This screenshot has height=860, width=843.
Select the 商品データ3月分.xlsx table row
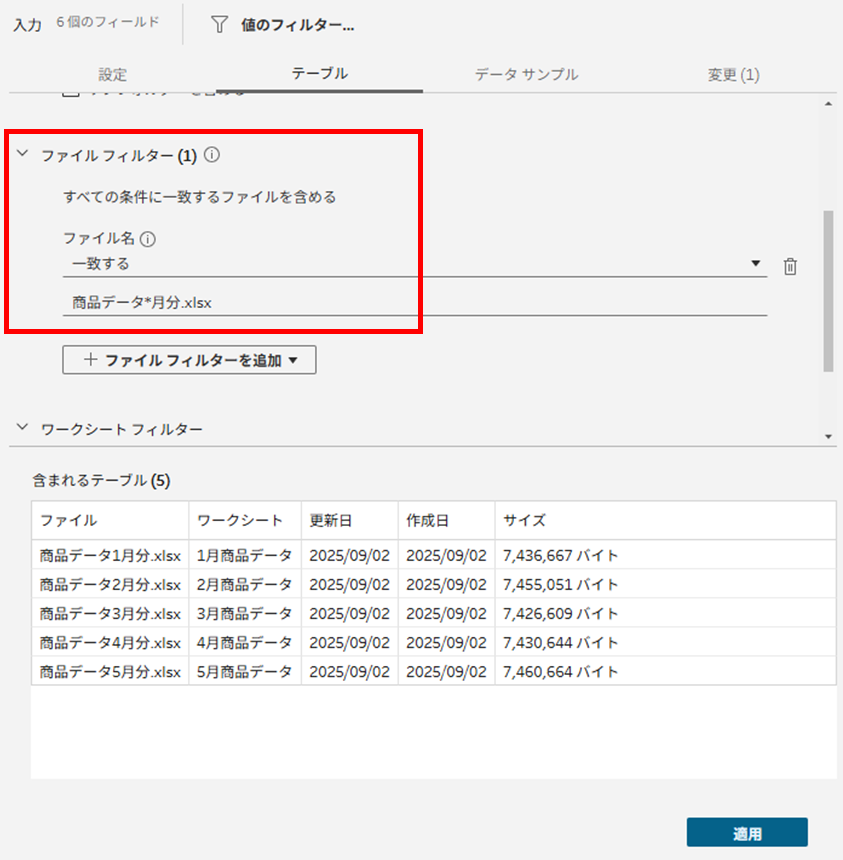point(110,613)
